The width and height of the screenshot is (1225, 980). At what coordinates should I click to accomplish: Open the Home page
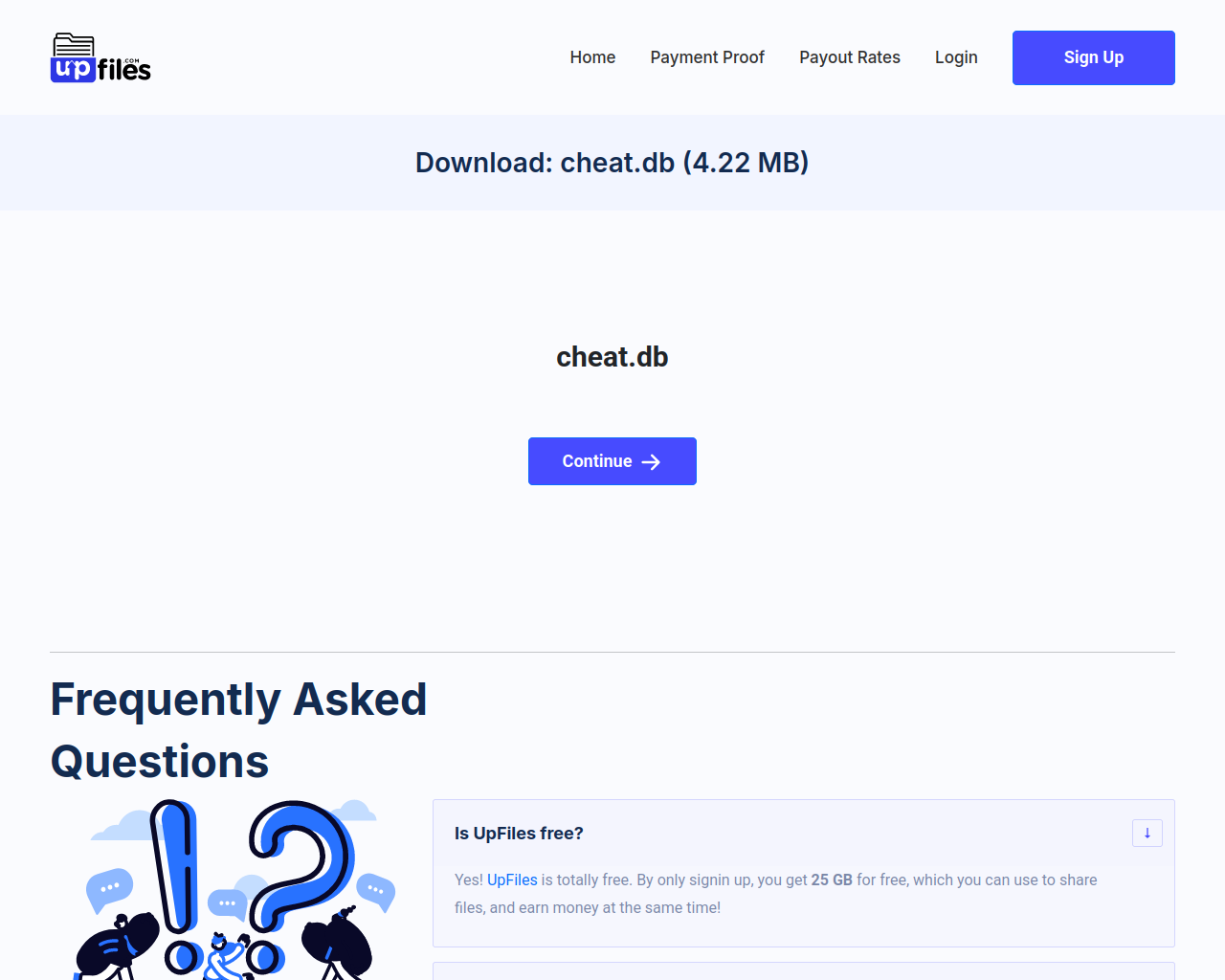tap(592, 57)
